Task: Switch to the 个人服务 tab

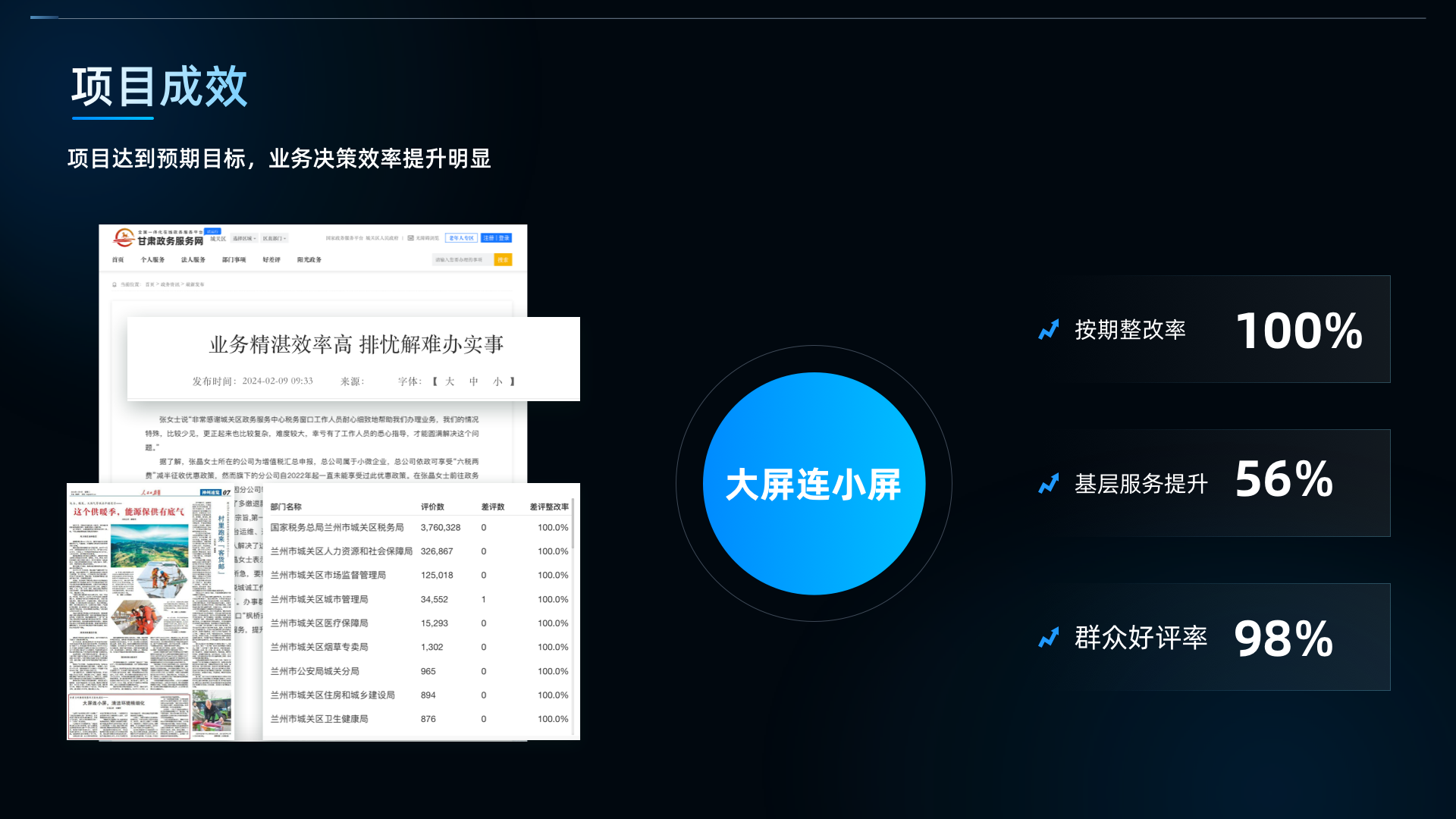Action: point(152,259)
